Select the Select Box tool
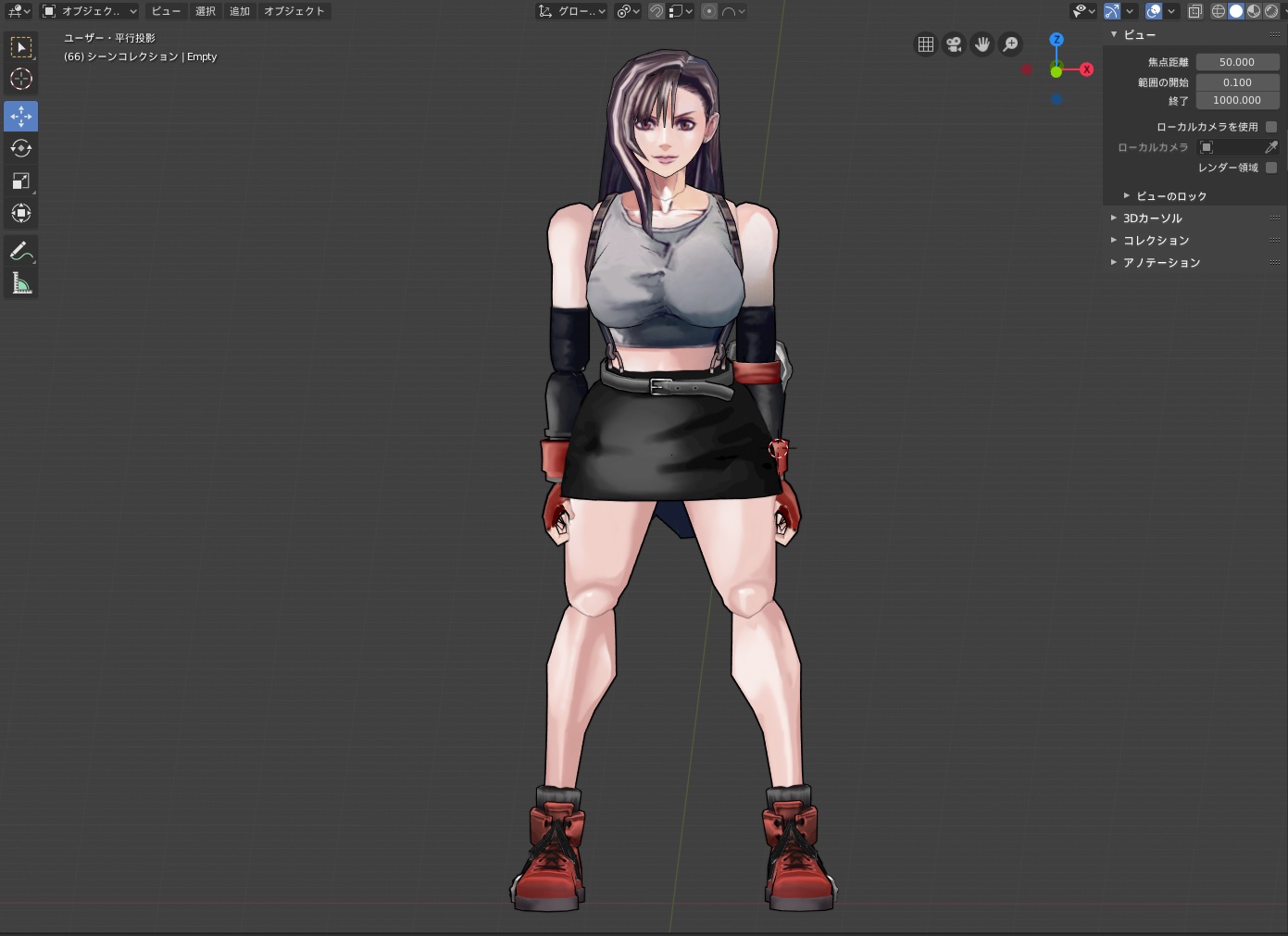The image size is (1288, 936). [21, 47]
